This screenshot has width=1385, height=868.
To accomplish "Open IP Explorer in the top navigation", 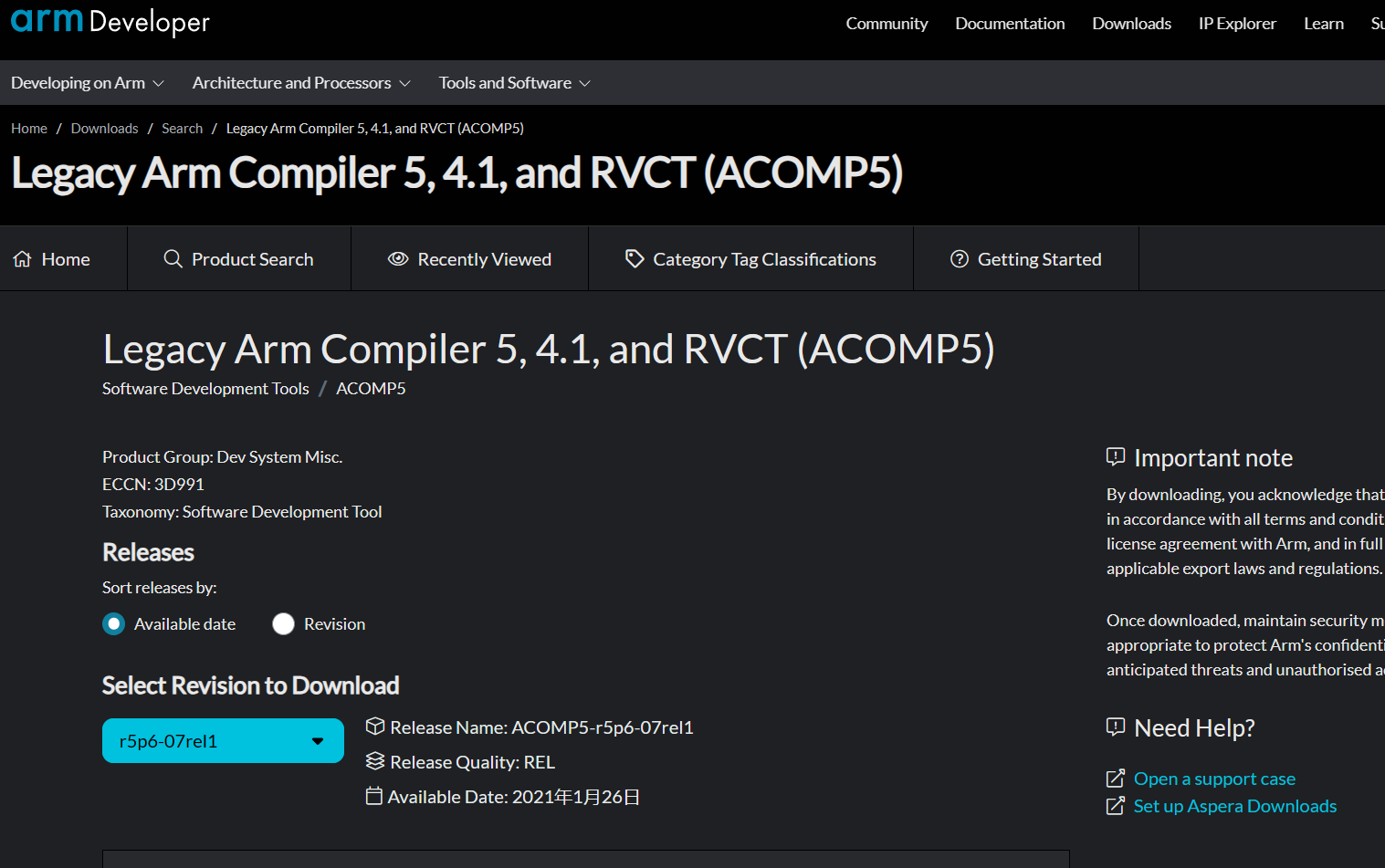I will click(1237, 24).
